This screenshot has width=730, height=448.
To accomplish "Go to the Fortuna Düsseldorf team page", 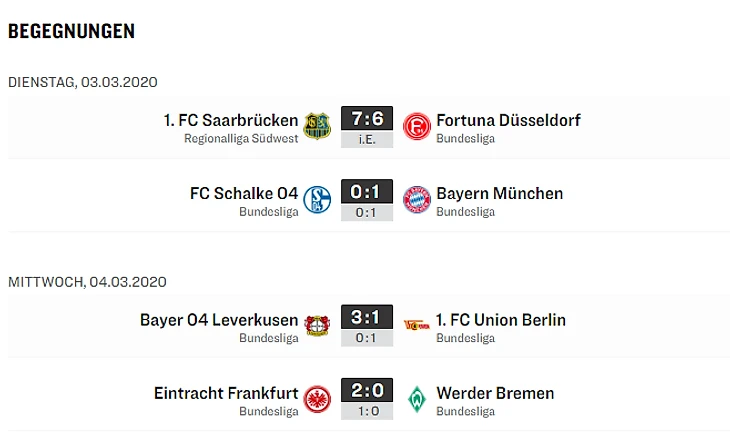I will 508,120.
